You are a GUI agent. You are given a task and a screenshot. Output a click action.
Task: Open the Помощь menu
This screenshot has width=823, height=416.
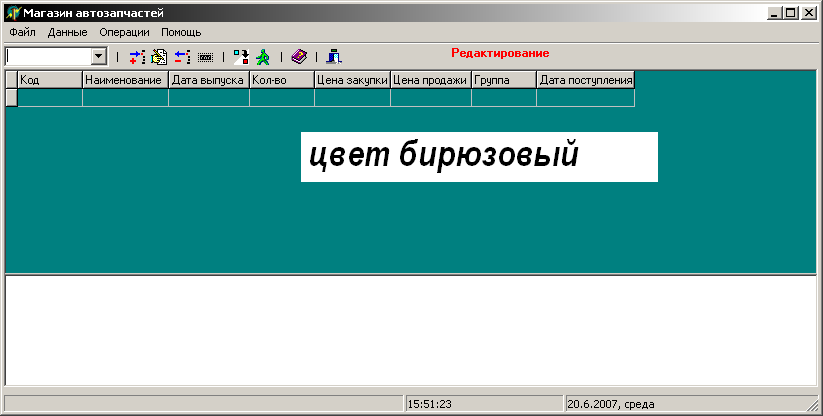click(181, 33)
